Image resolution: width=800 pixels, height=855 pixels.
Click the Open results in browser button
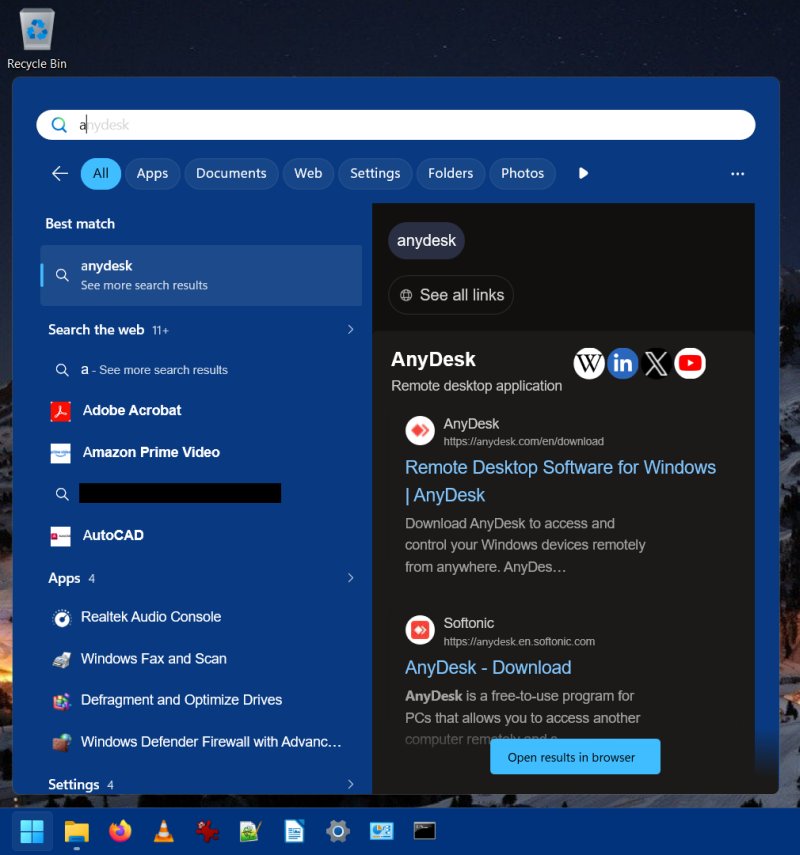point(575,757)
